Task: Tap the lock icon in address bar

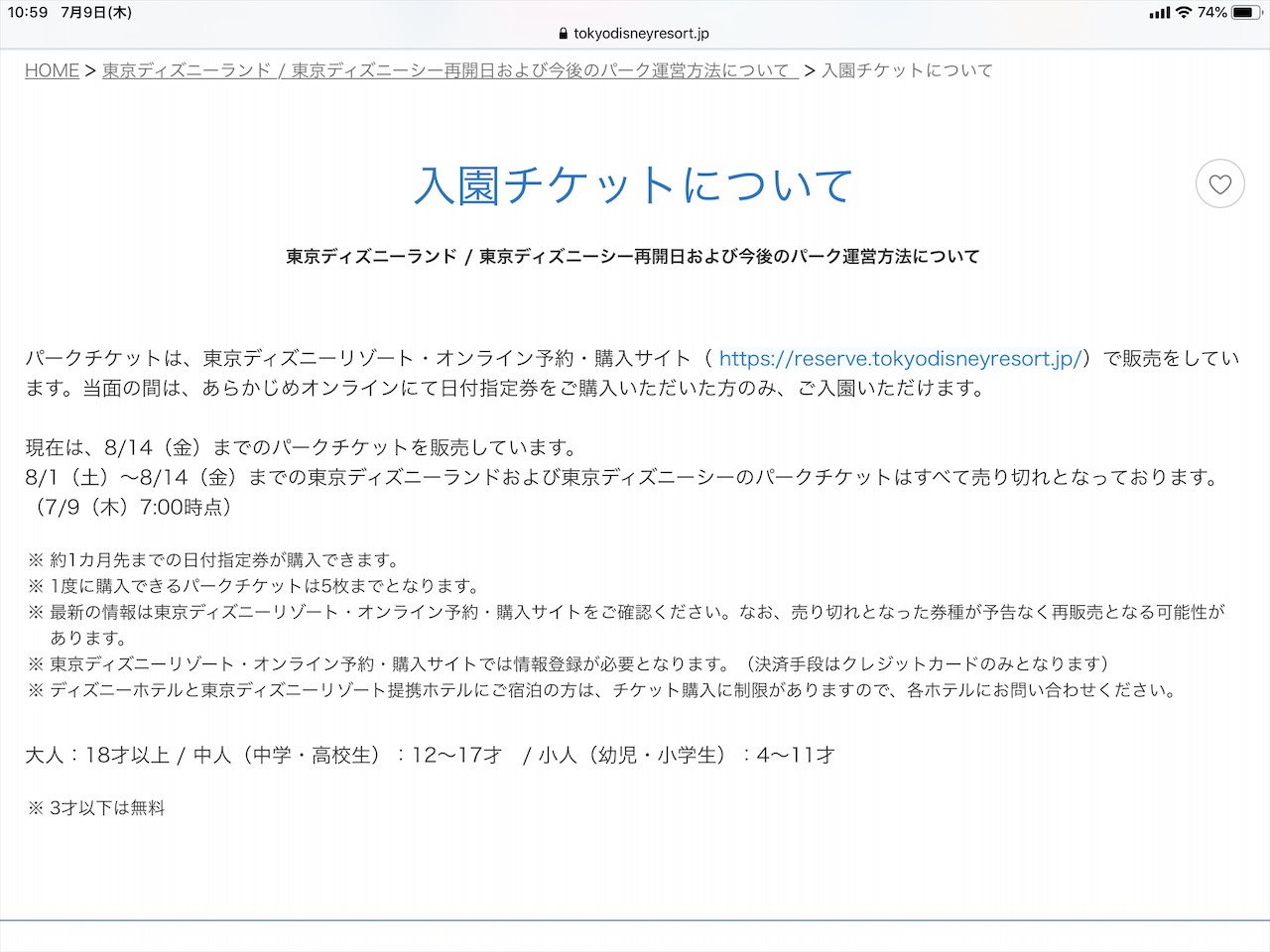Action: click(x=565, y=33)
